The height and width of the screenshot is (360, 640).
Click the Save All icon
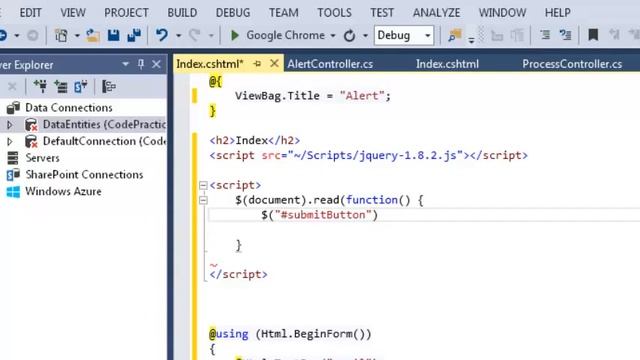(134, 36)
